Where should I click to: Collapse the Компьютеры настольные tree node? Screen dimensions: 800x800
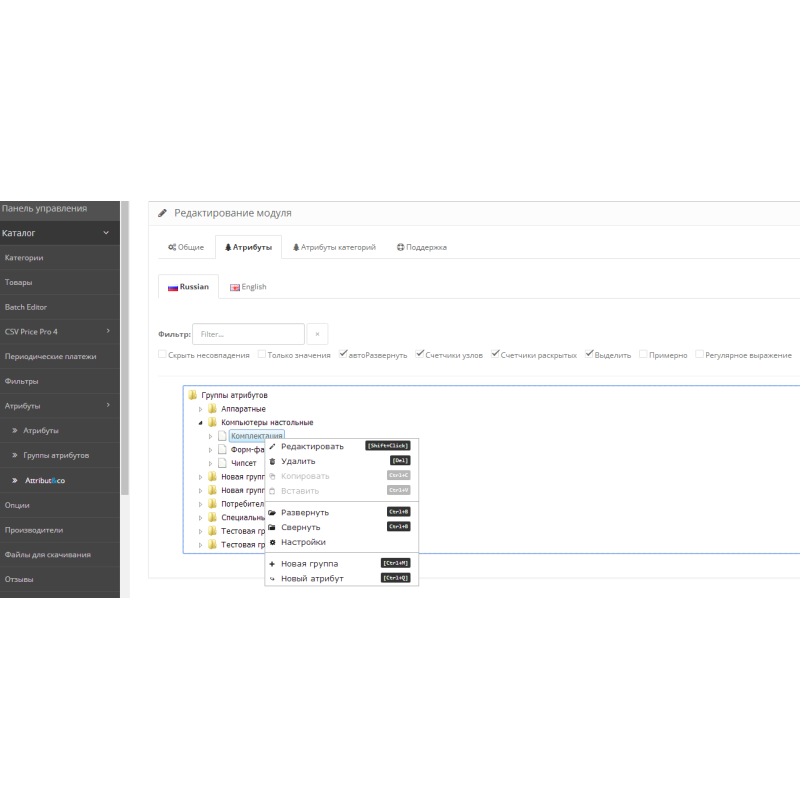200,423
